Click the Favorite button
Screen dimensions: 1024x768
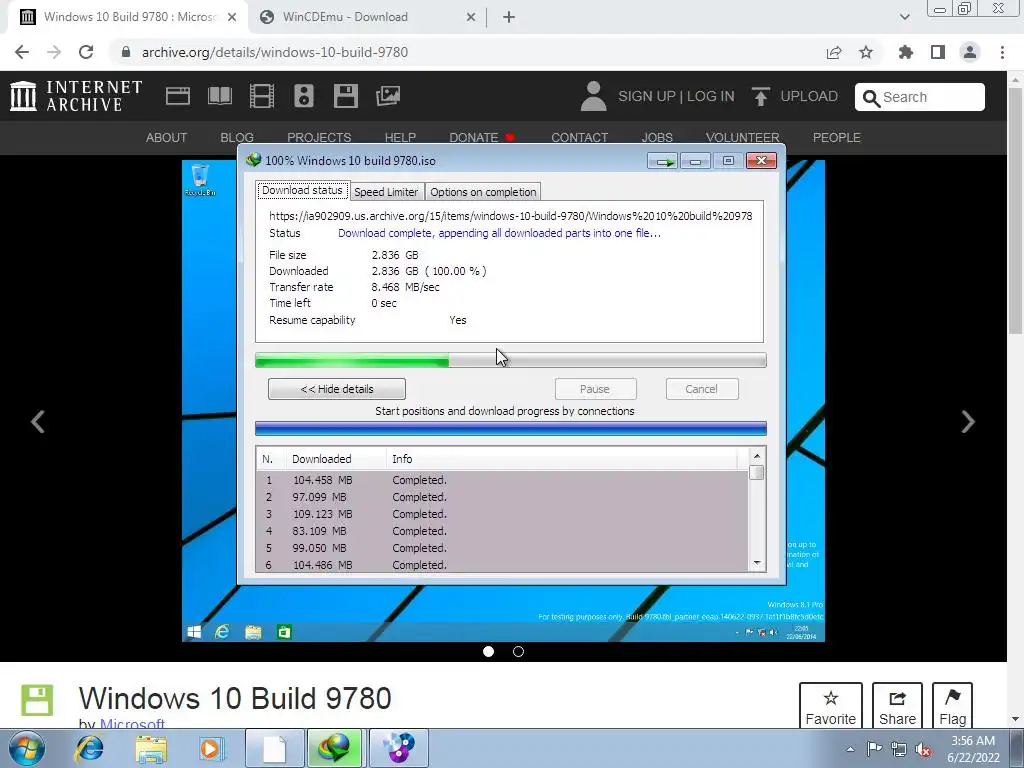(831, 707)
